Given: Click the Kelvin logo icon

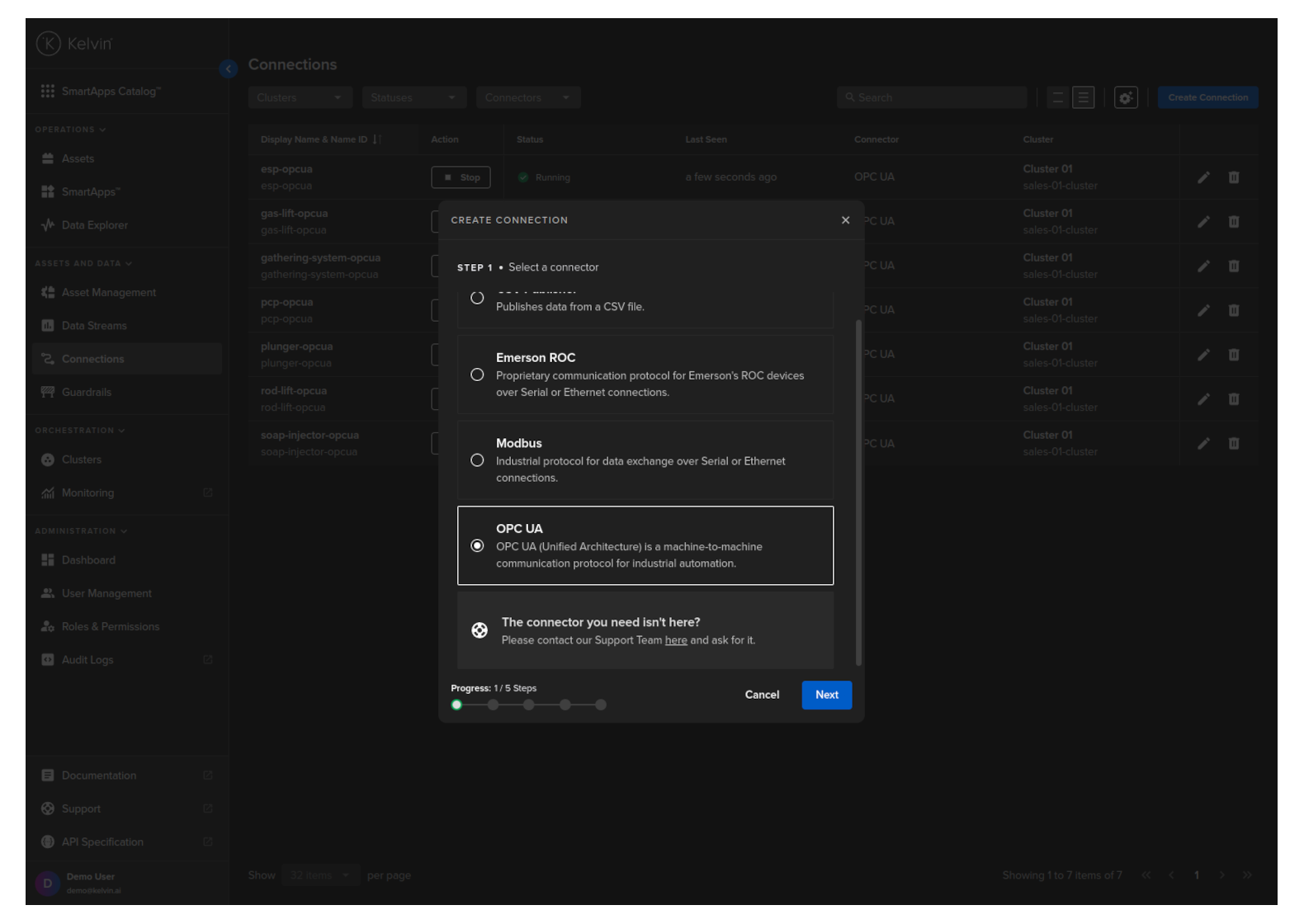Looking at the screenshot, I should (x=49, y=44).
